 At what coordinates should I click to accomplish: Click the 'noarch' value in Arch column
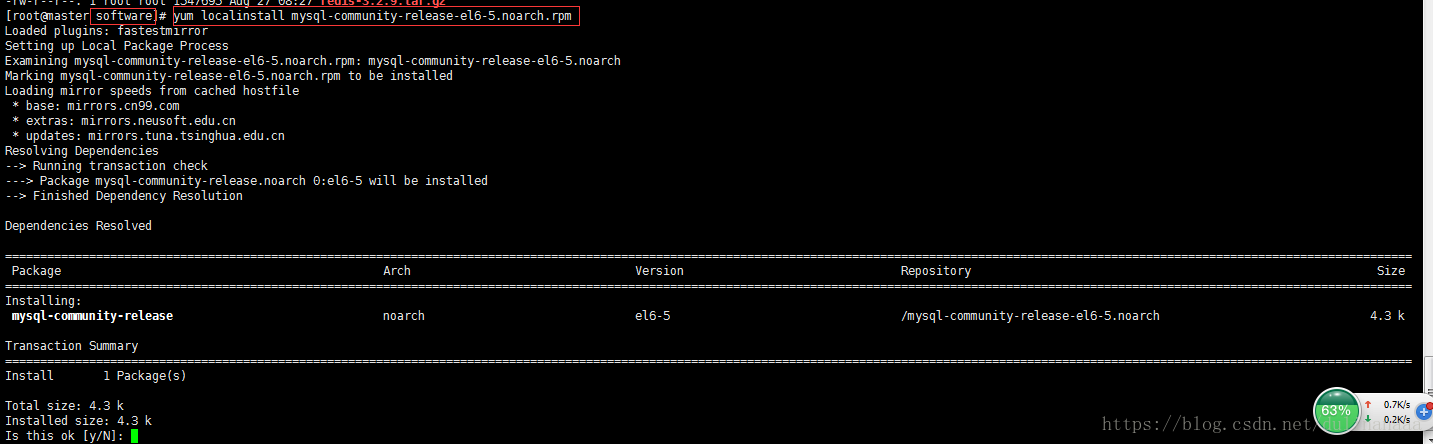tap(404, 316)
